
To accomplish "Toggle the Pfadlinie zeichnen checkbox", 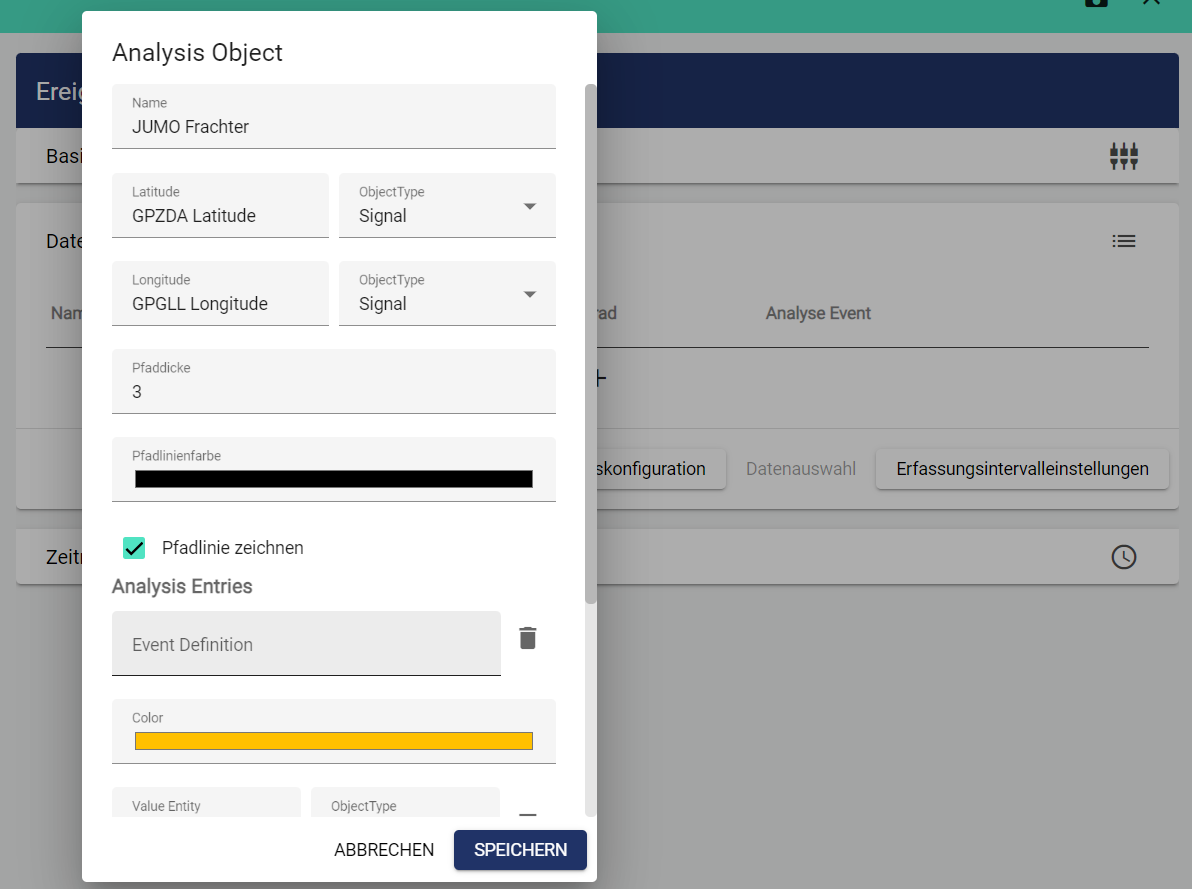I will 134,548.
